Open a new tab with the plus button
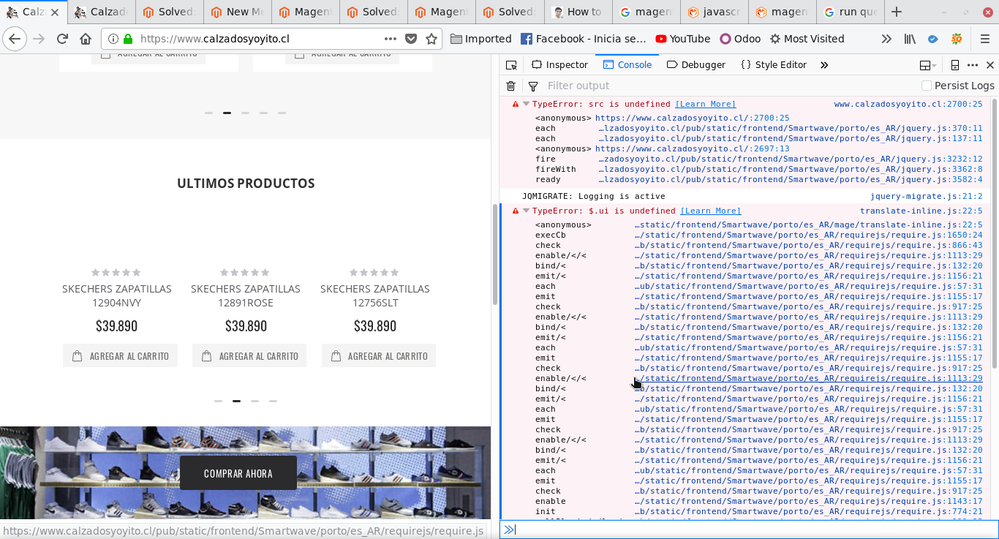Screen dimensions: 999x539 tap(896, 12)
